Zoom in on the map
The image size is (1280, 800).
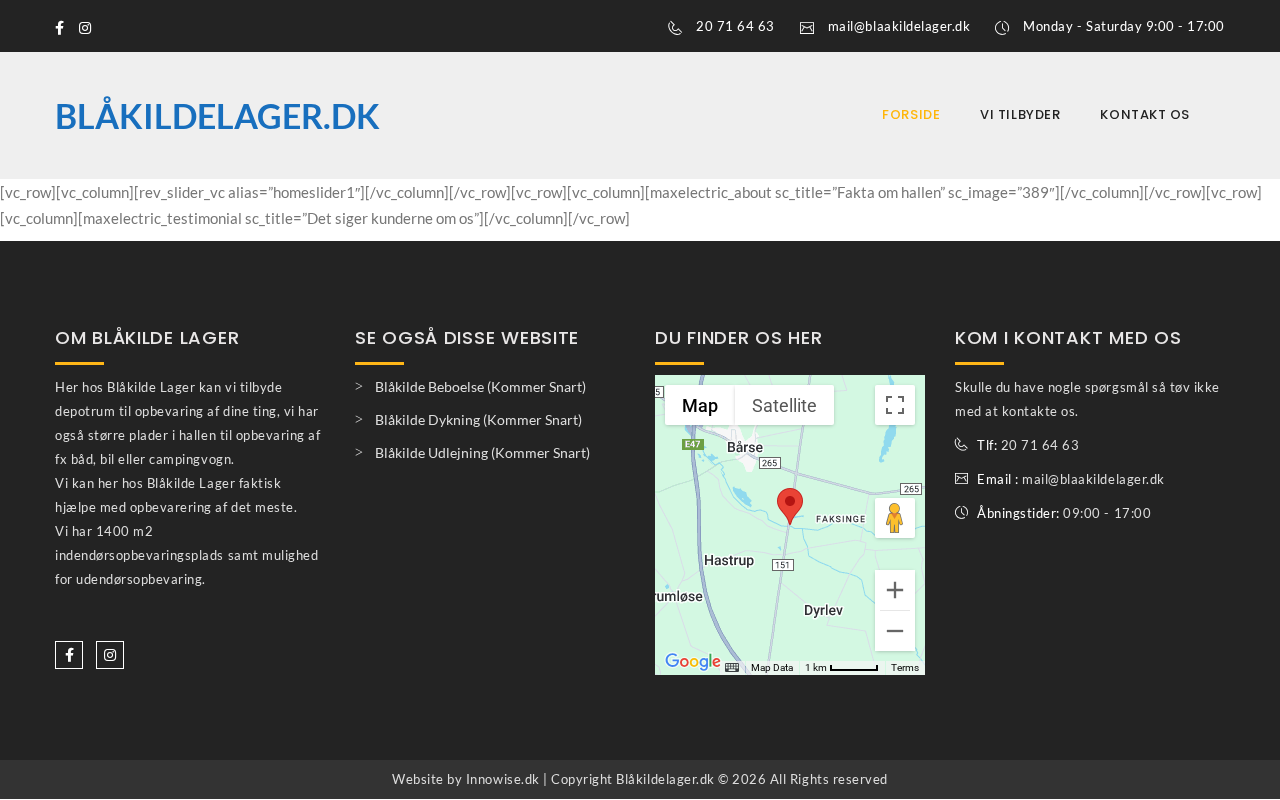coord(894,590)
